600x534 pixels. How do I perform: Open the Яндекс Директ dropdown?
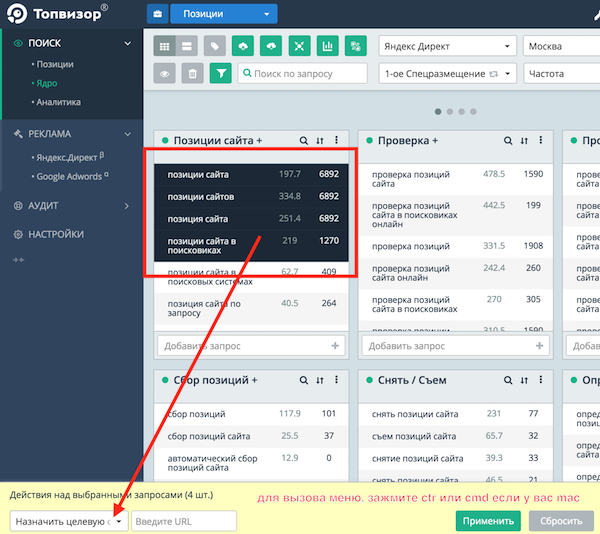tap(447, 47)
